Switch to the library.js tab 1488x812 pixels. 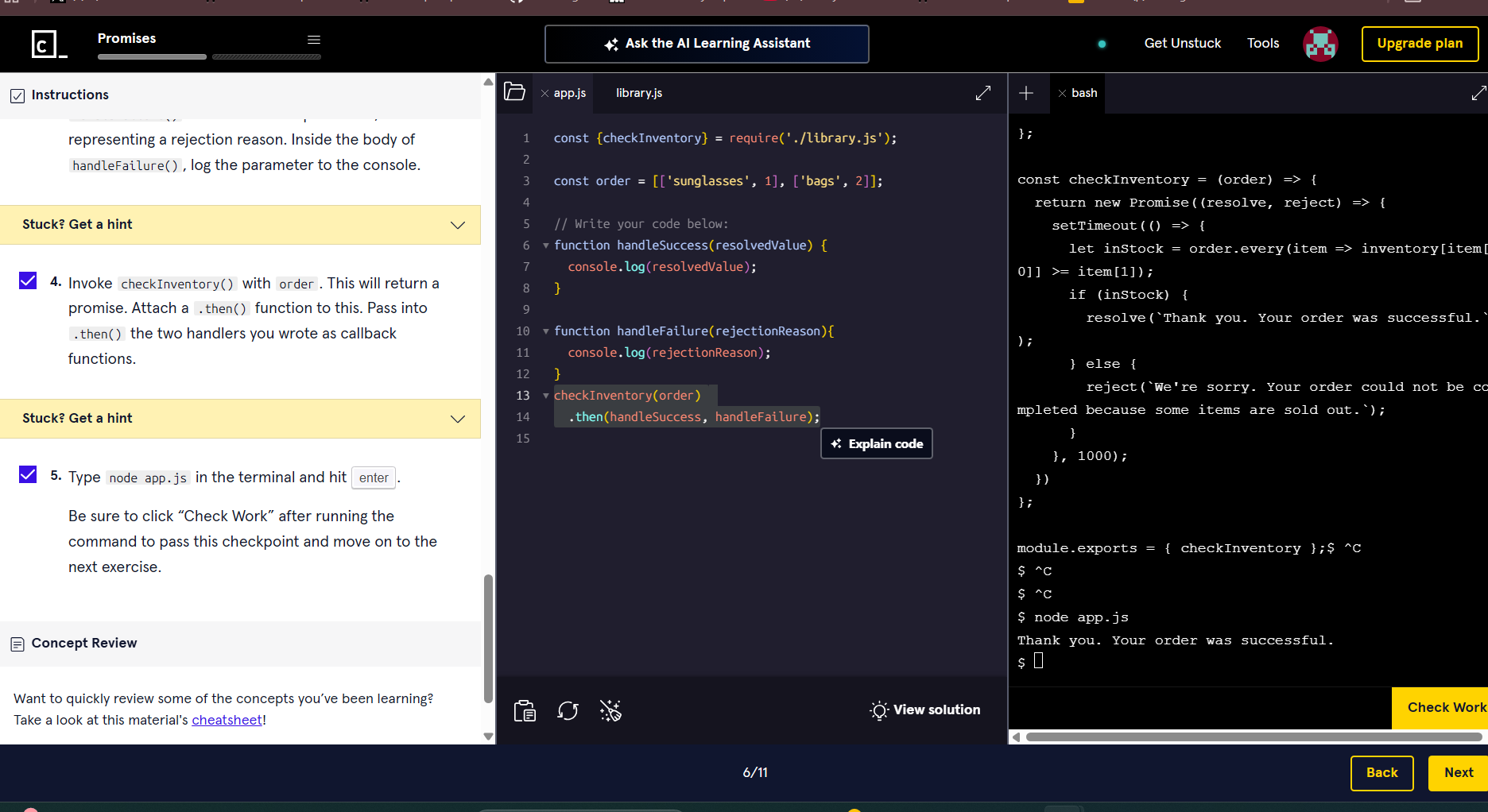638,93
